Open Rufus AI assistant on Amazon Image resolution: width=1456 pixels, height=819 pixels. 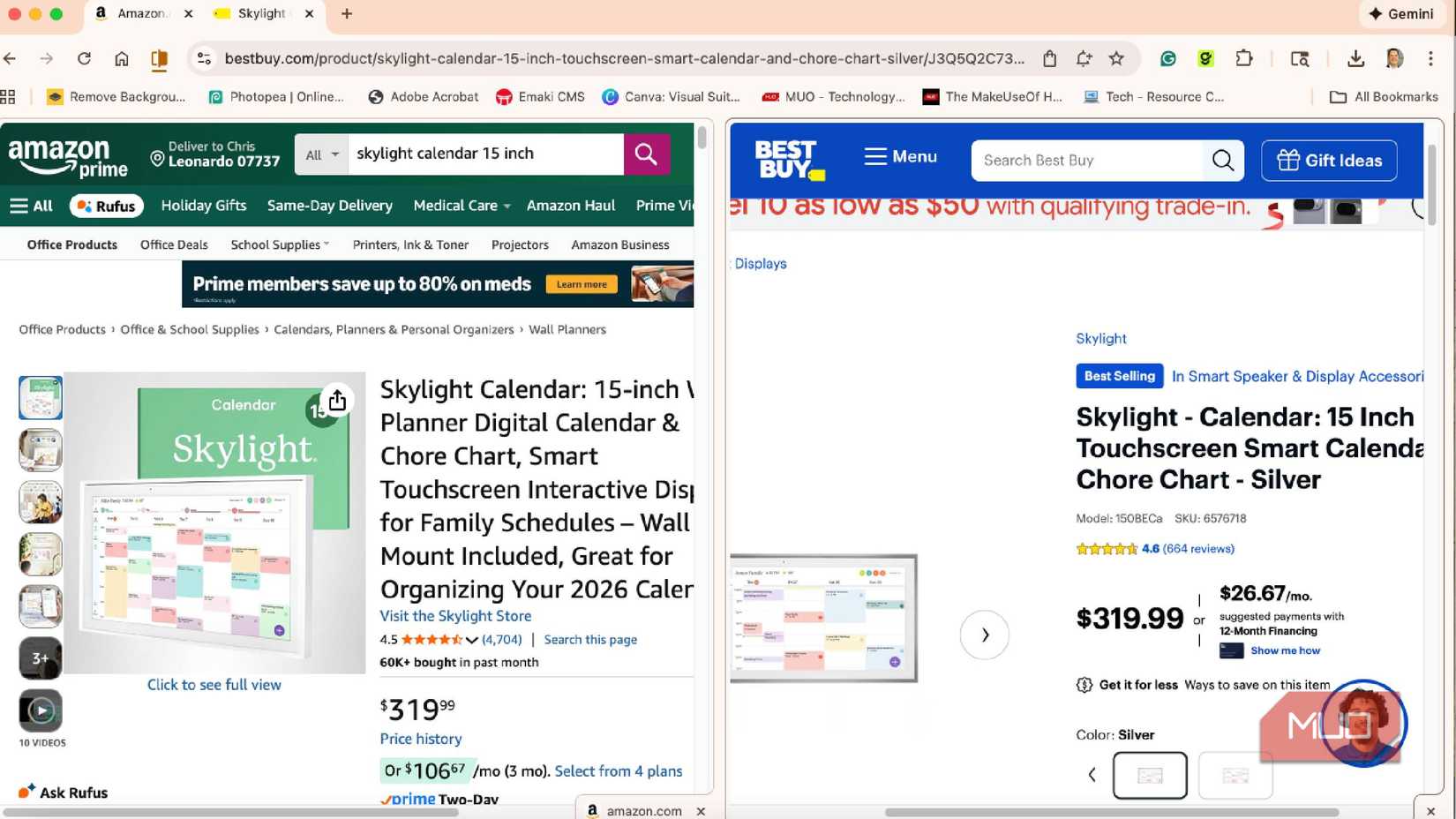click(x=106, y=206)
